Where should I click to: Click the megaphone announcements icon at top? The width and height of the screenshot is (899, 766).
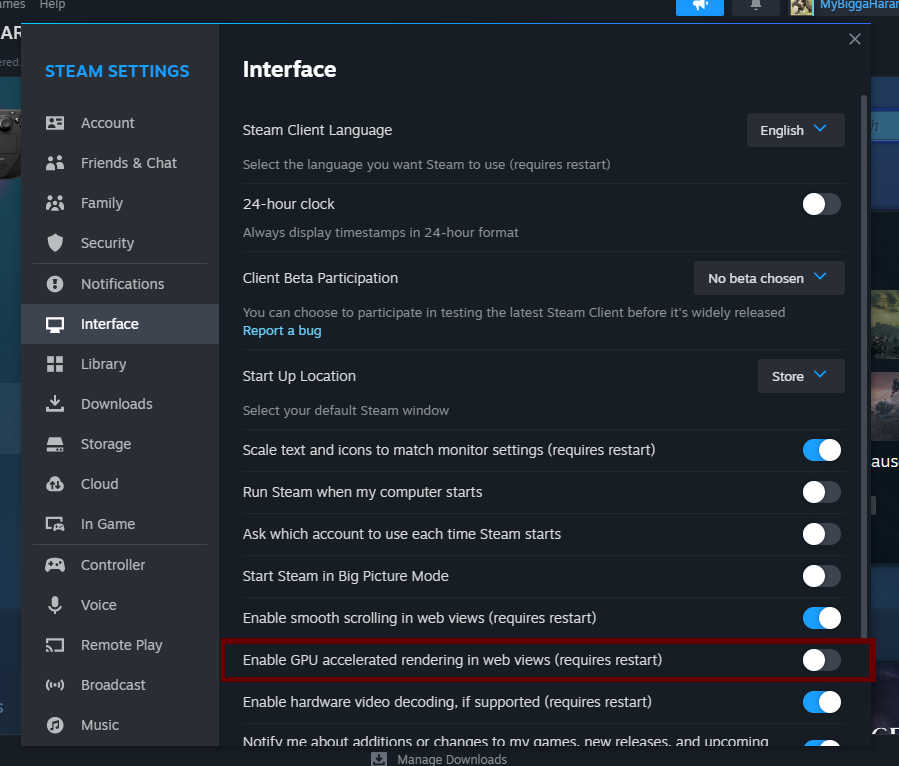pos(699,5)
